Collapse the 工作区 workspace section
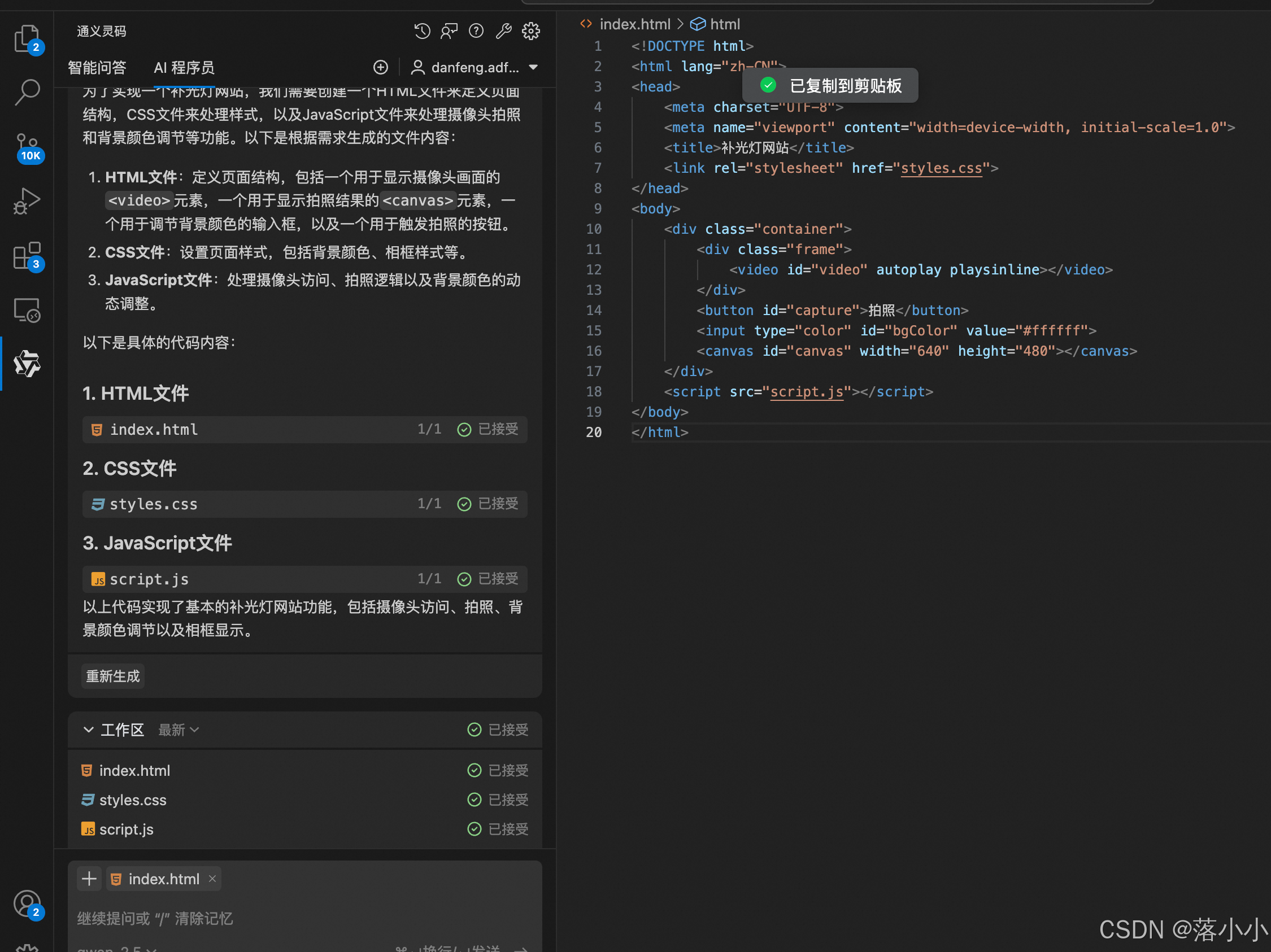 pyautogui.click(x=89, y=730)
